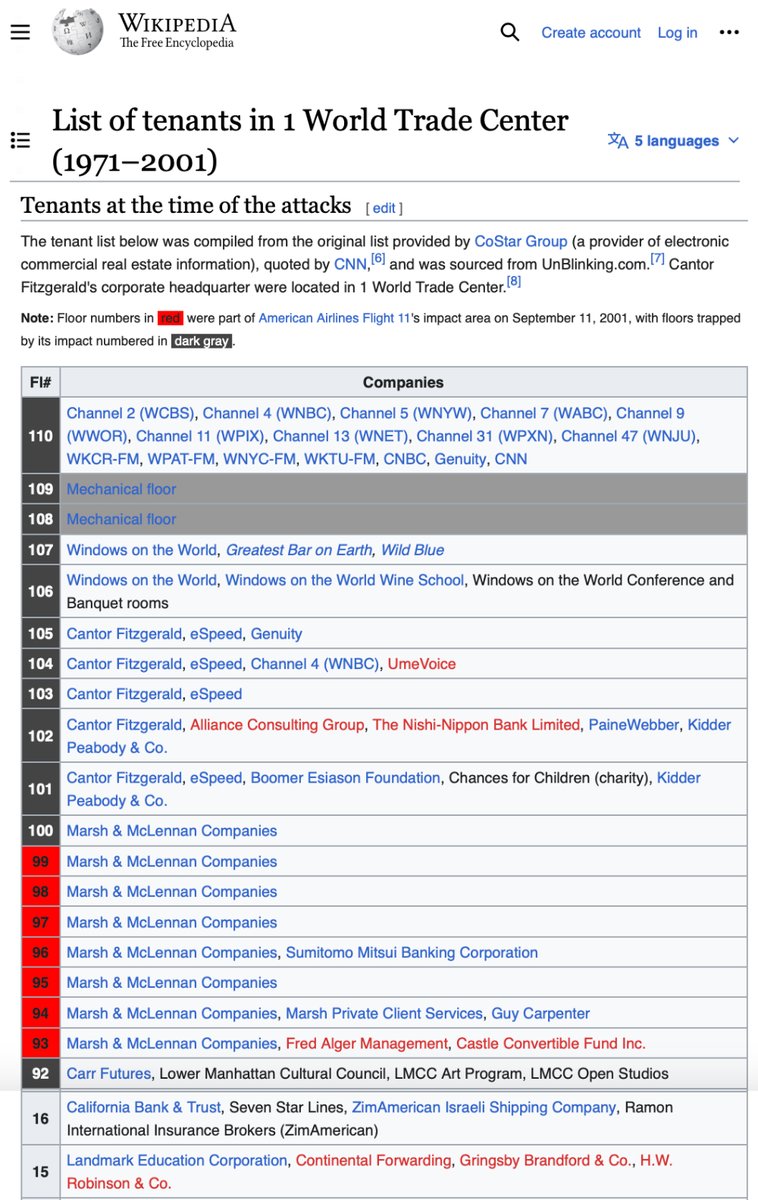Select the red floor 96 cell

(x=41, y=953)
